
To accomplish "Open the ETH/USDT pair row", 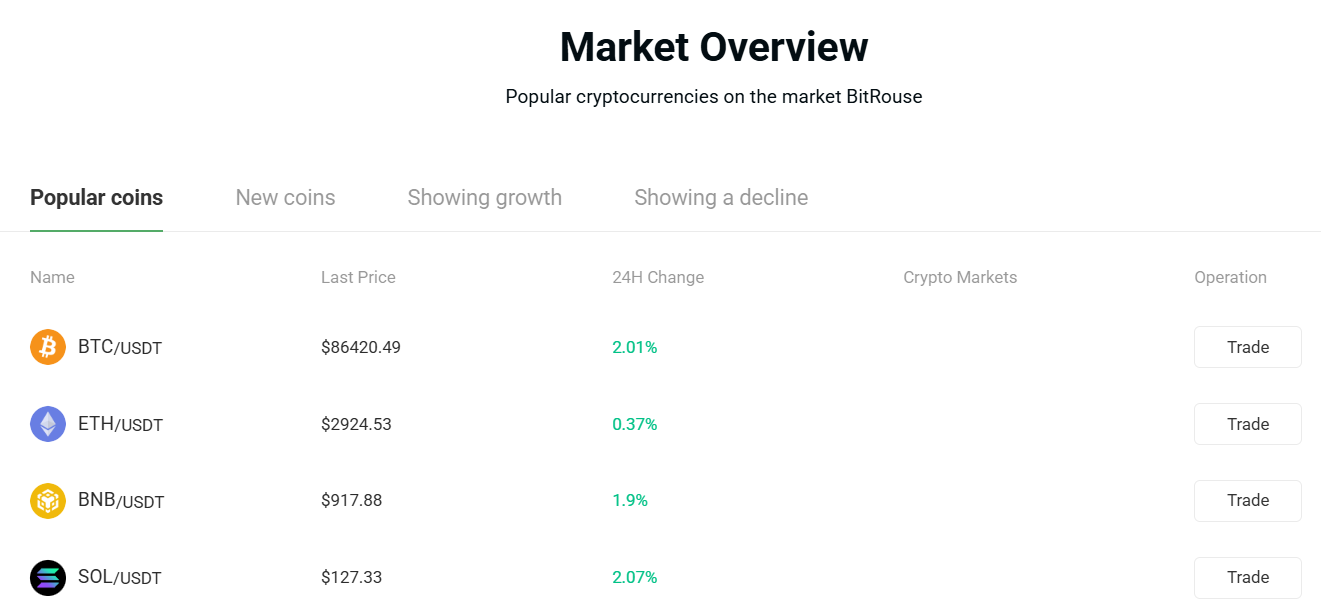I will click(x=120, y=424).
